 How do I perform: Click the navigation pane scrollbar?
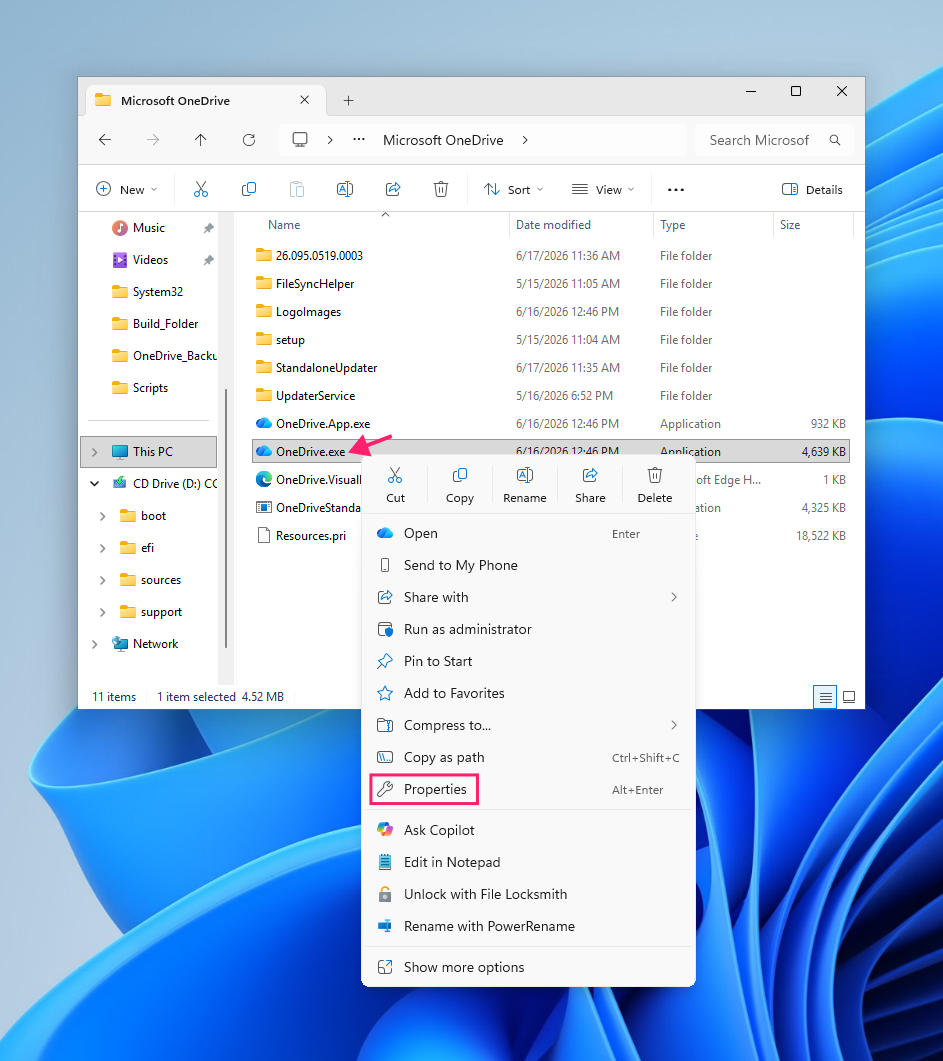pos(226,518)
